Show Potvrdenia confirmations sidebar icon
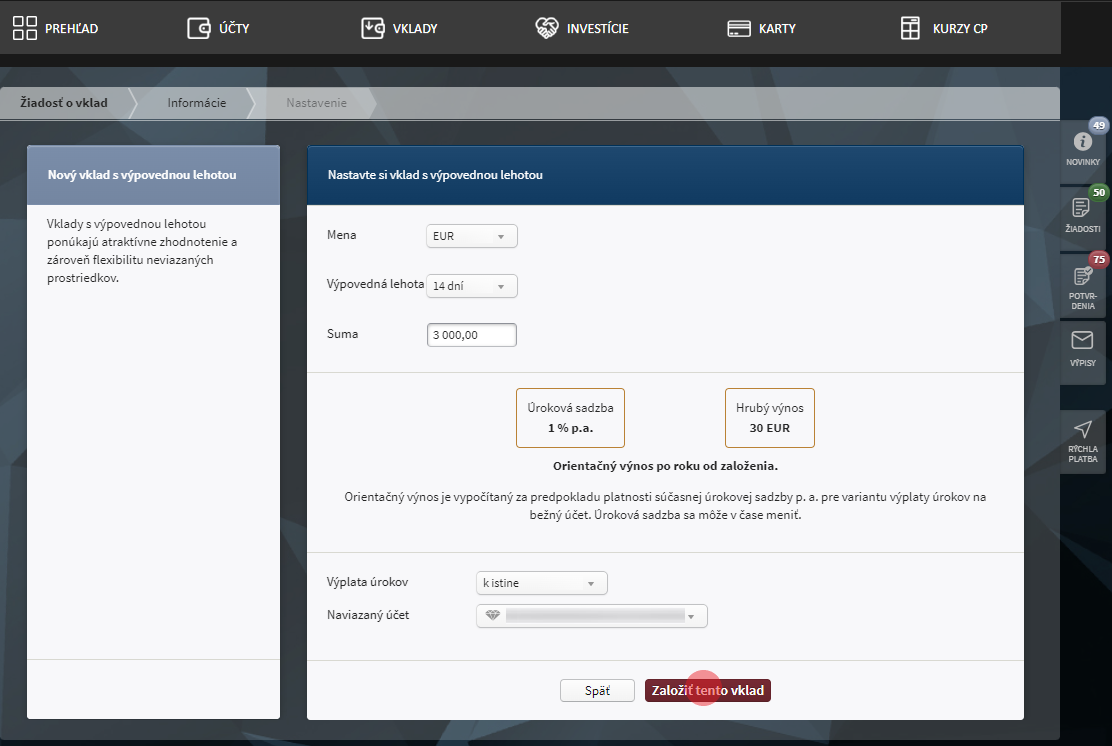The image size is (1112, 746). [1082, 276]
